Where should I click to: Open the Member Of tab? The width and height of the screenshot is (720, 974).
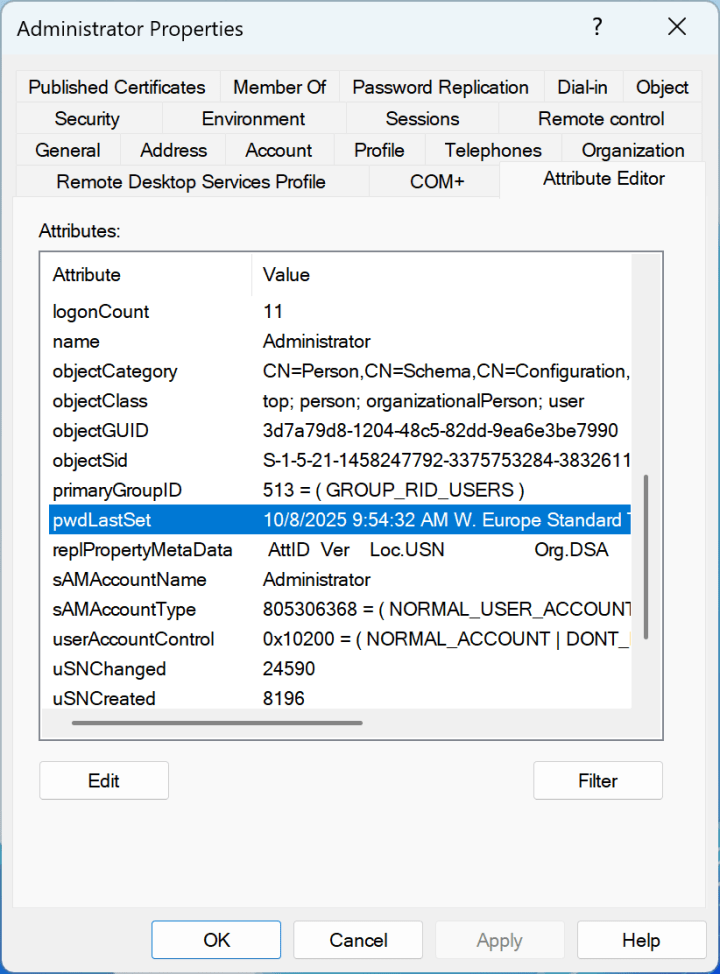pos(279,87)
